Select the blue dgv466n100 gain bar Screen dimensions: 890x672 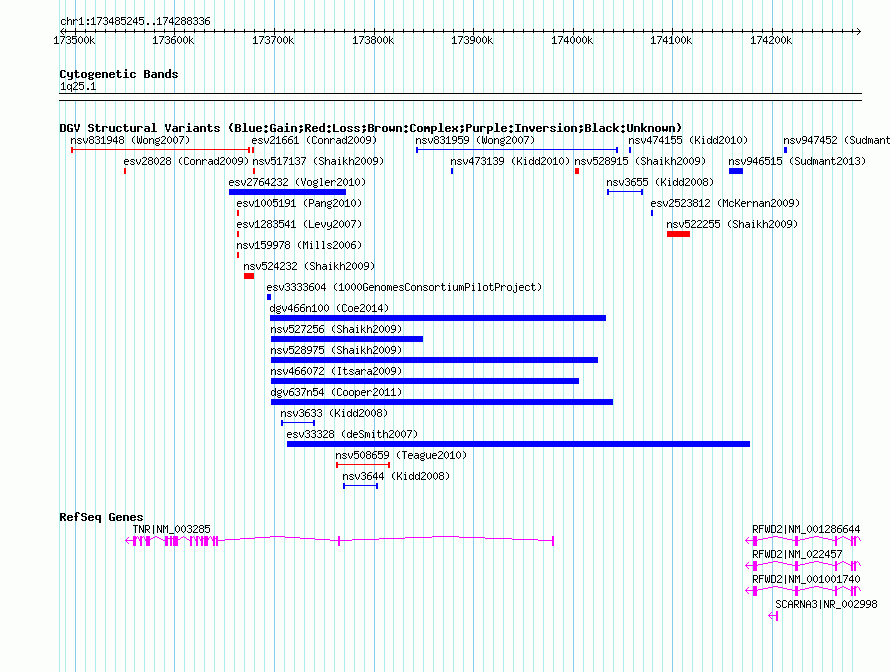438,318
